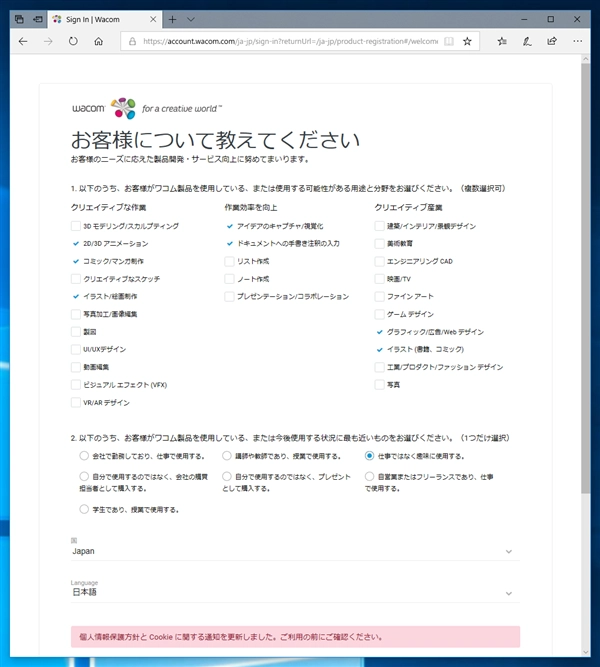
Task: Check the ファイン アート checkbox
Action: coord(380,296)
